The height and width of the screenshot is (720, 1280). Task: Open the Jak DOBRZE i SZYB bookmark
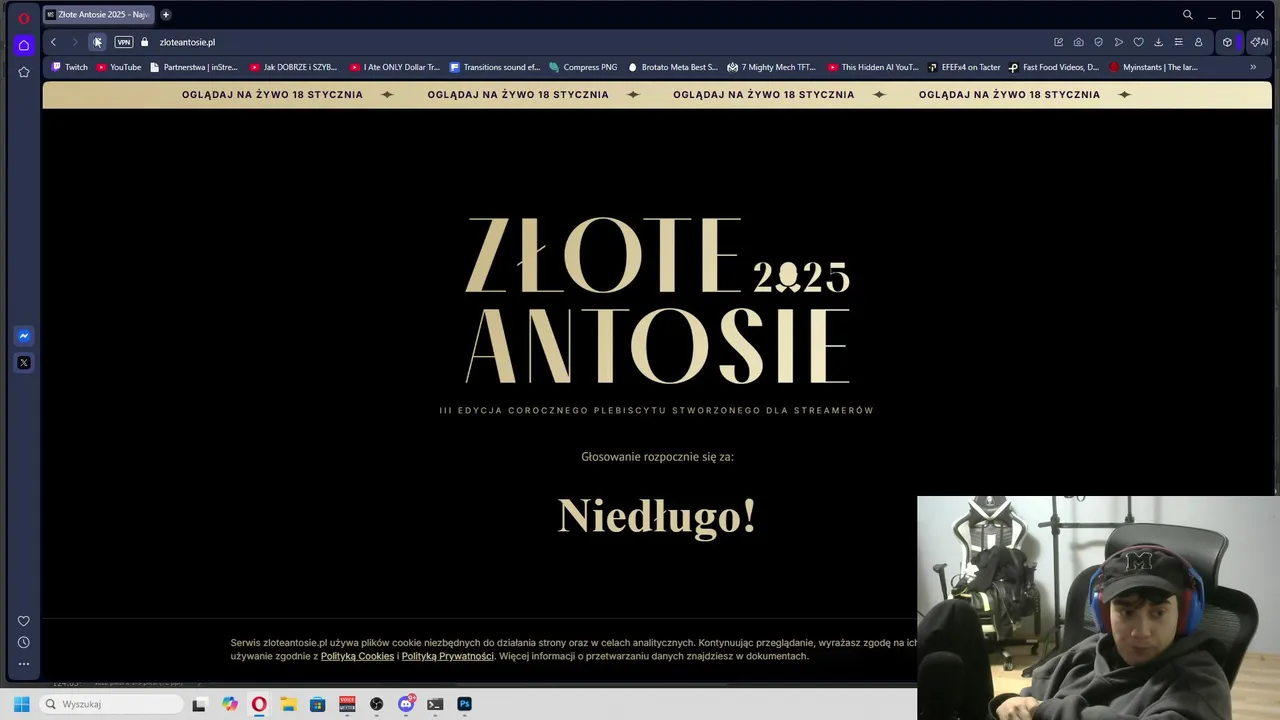[294, 67]
